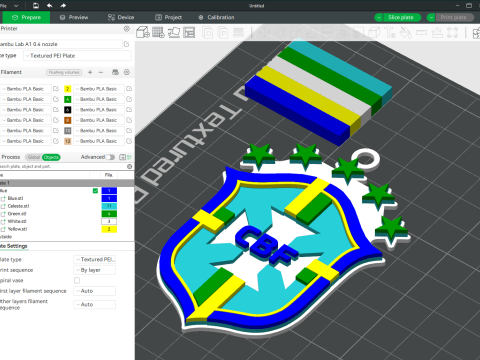480x360 pixels.
Task: Open the Plate type Textured PEI dropdown
Action: click(x=95, y=259)
